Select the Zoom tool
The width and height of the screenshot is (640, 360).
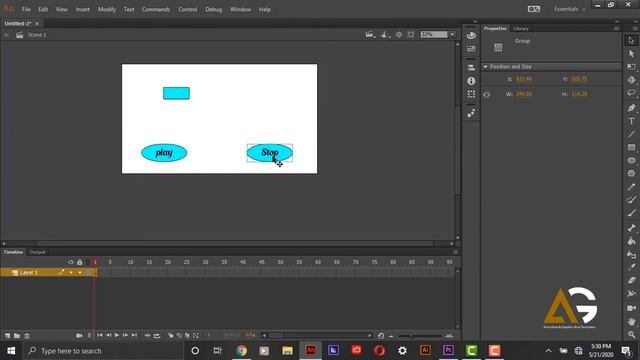click(631, 335)
